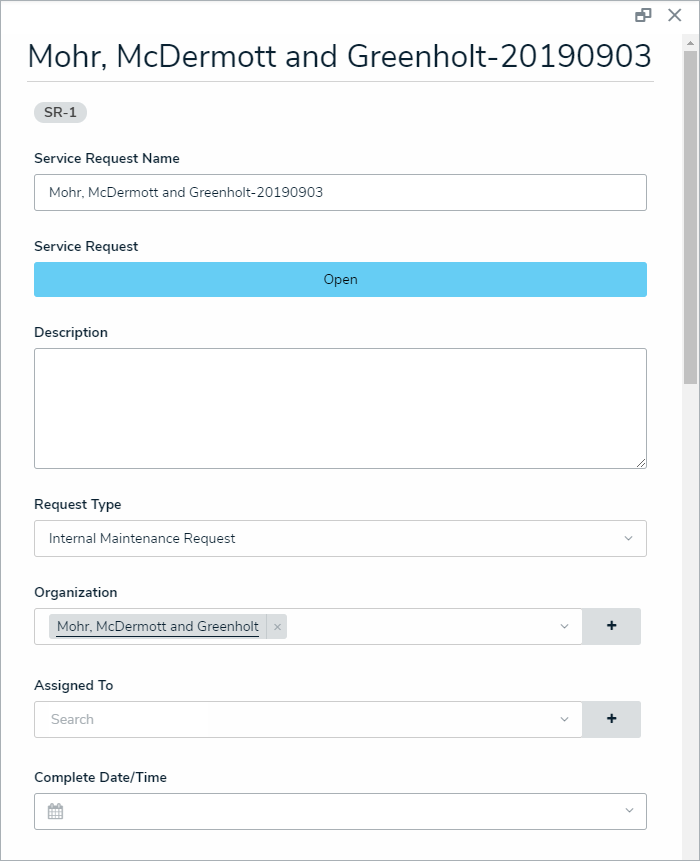Remove the Mohr, McDermott and Greenholt chip

click(277, 627)
